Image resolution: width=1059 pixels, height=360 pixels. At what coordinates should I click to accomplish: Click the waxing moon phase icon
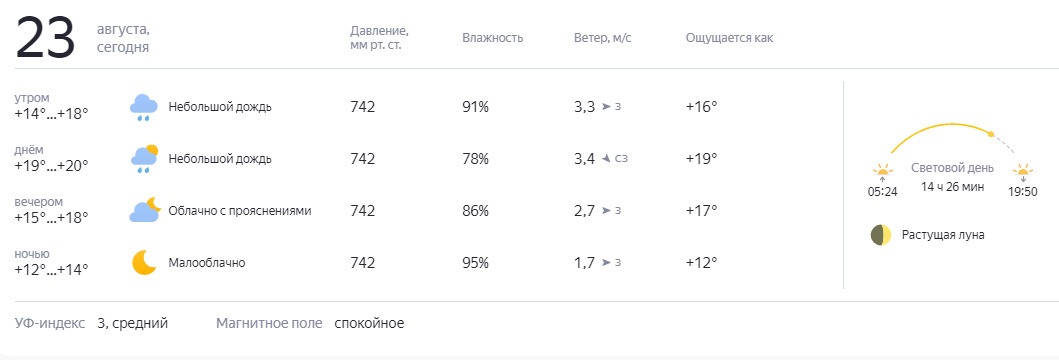tap(880, 235)
